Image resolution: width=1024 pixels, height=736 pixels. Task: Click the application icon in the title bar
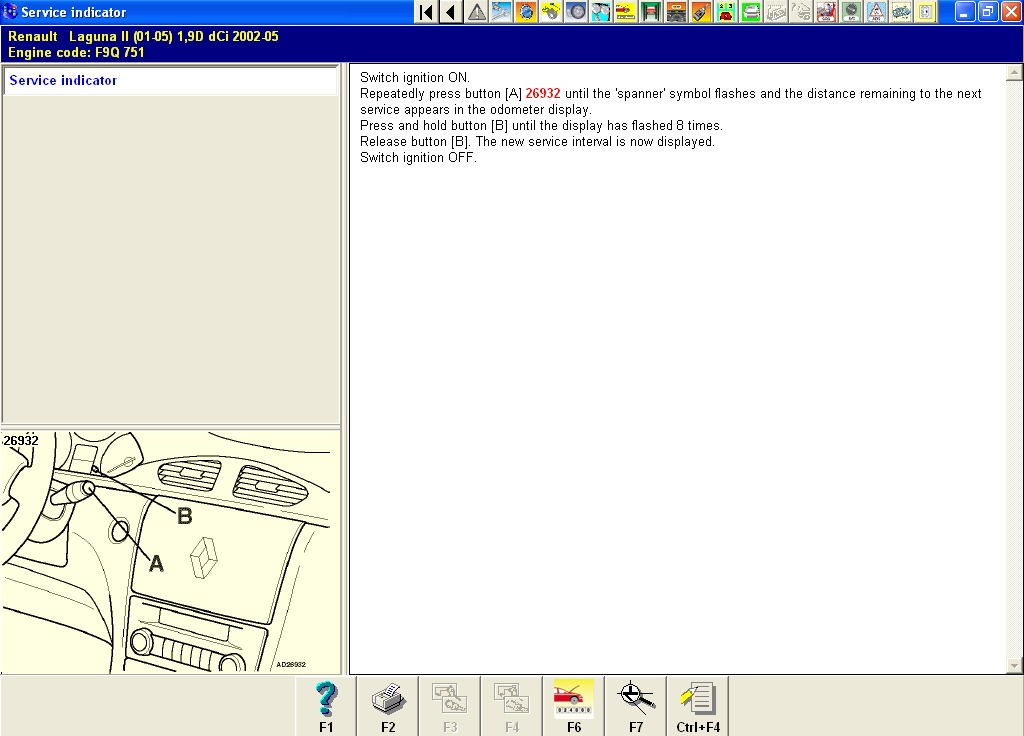click(x=10, y=12)
